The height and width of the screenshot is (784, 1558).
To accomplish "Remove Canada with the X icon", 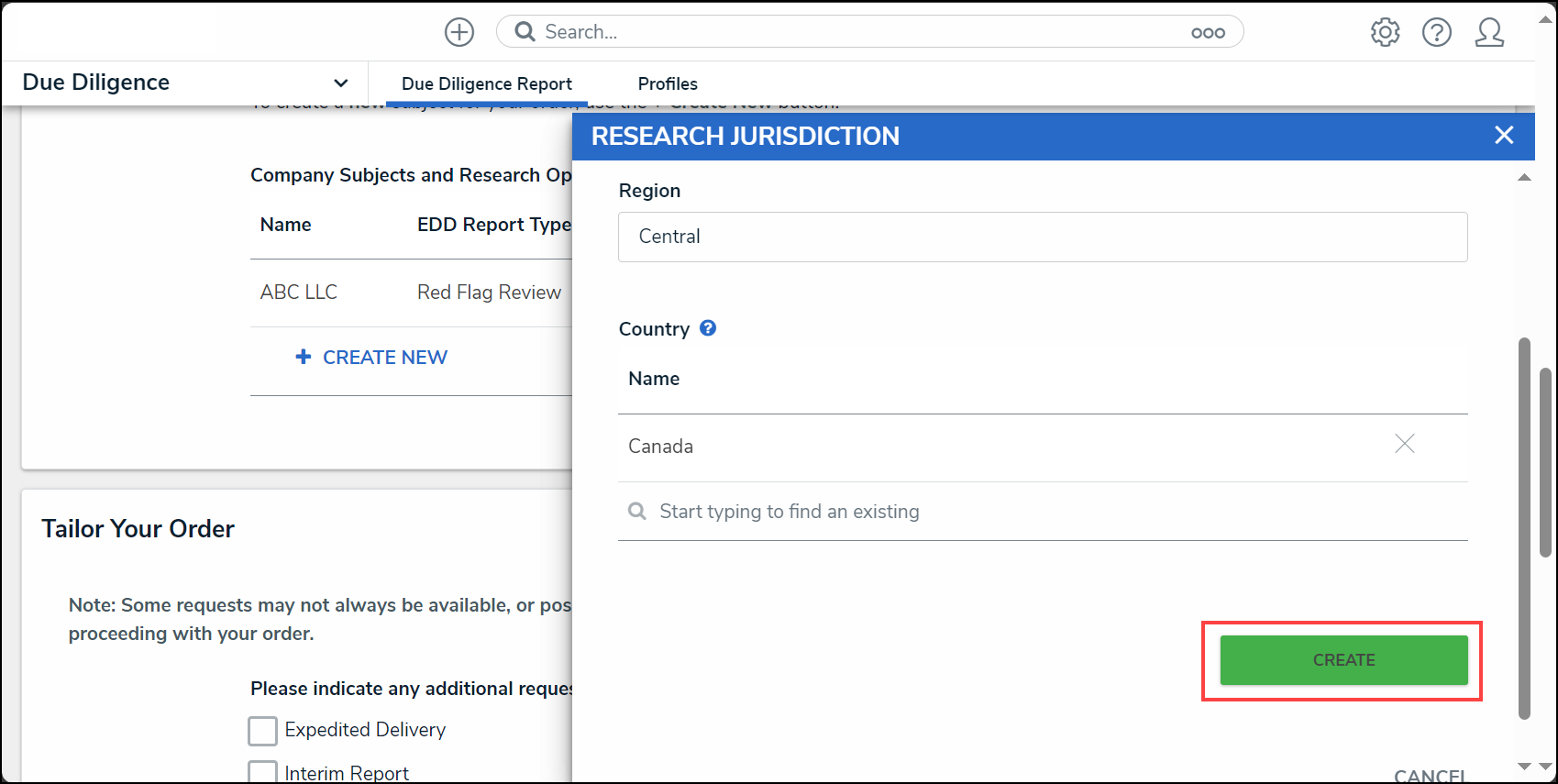I will tap(1405, 444).
